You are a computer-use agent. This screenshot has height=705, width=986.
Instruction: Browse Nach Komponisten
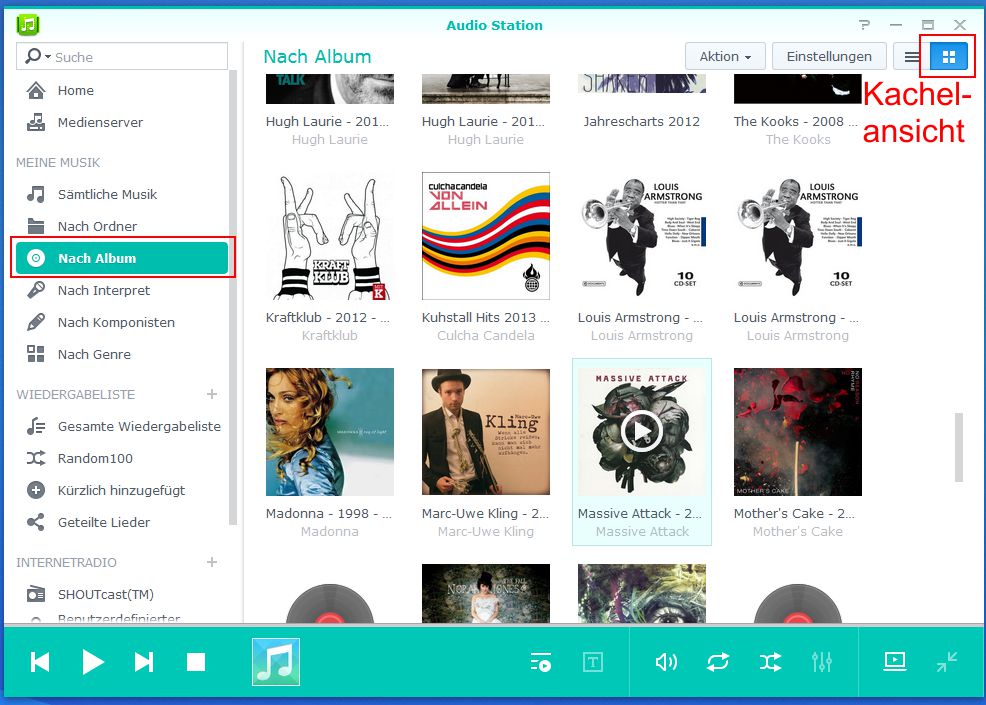pos(122,323)
